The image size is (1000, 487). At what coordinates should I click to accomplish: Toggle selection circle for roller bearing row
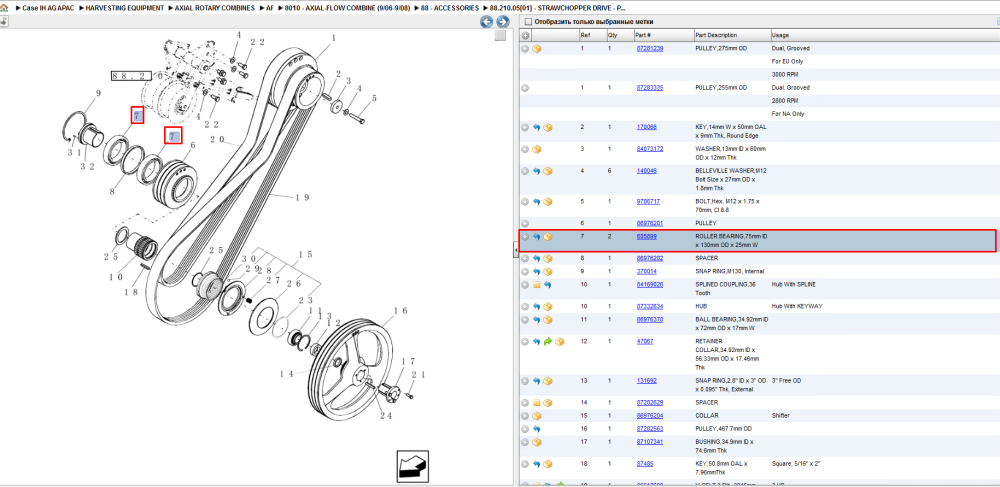click(526, 236)
